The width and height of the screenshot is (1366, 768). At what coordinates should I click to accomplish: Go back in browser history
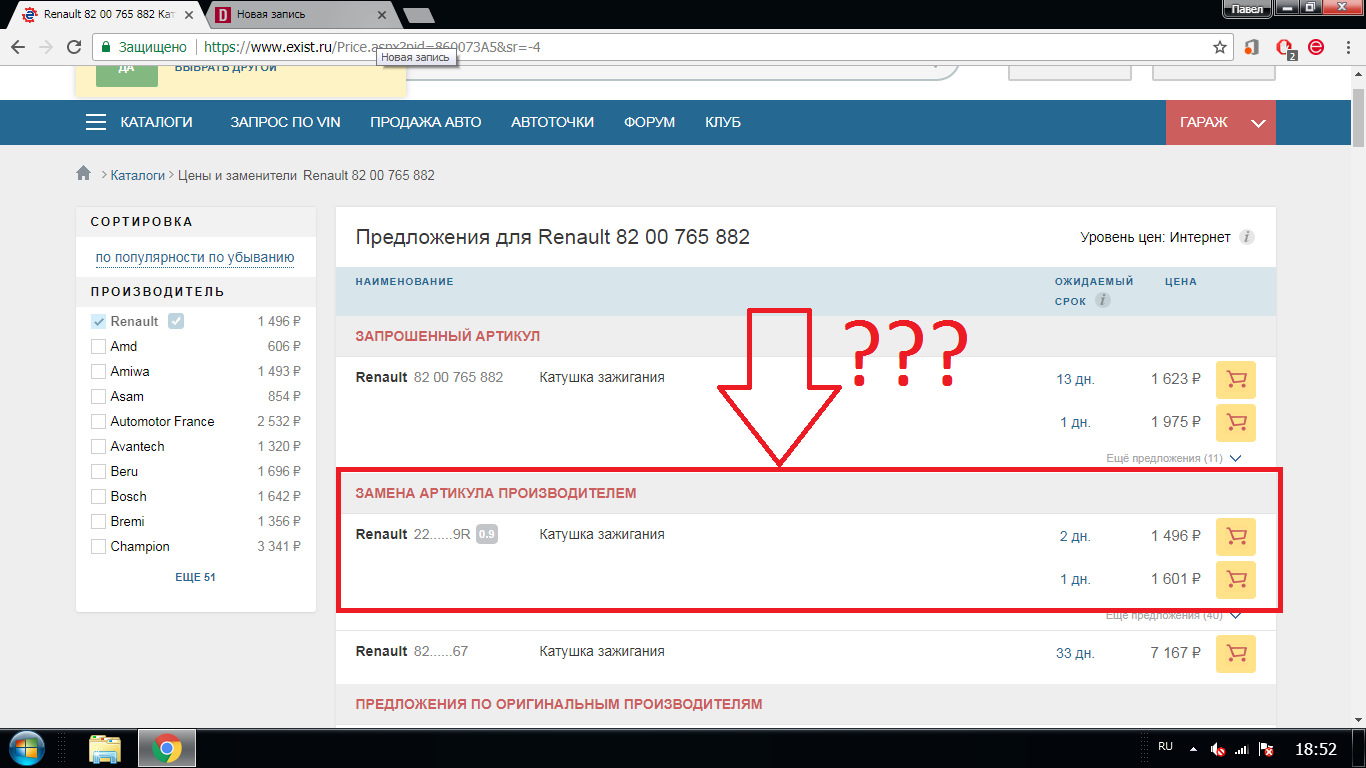18,47
